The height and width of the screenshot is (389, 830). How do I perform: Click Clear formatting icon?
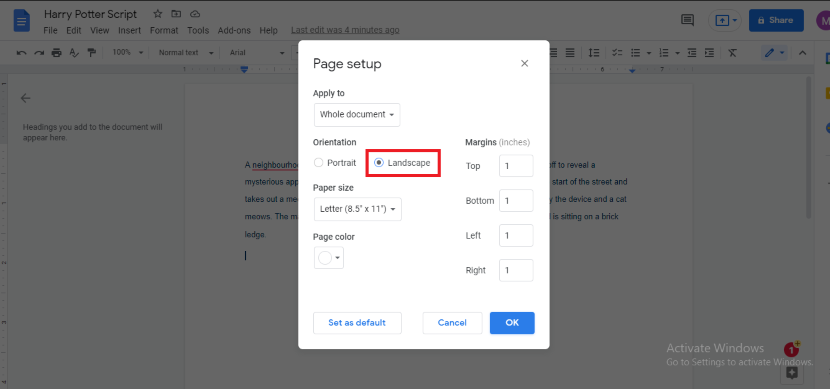(733, 52)
